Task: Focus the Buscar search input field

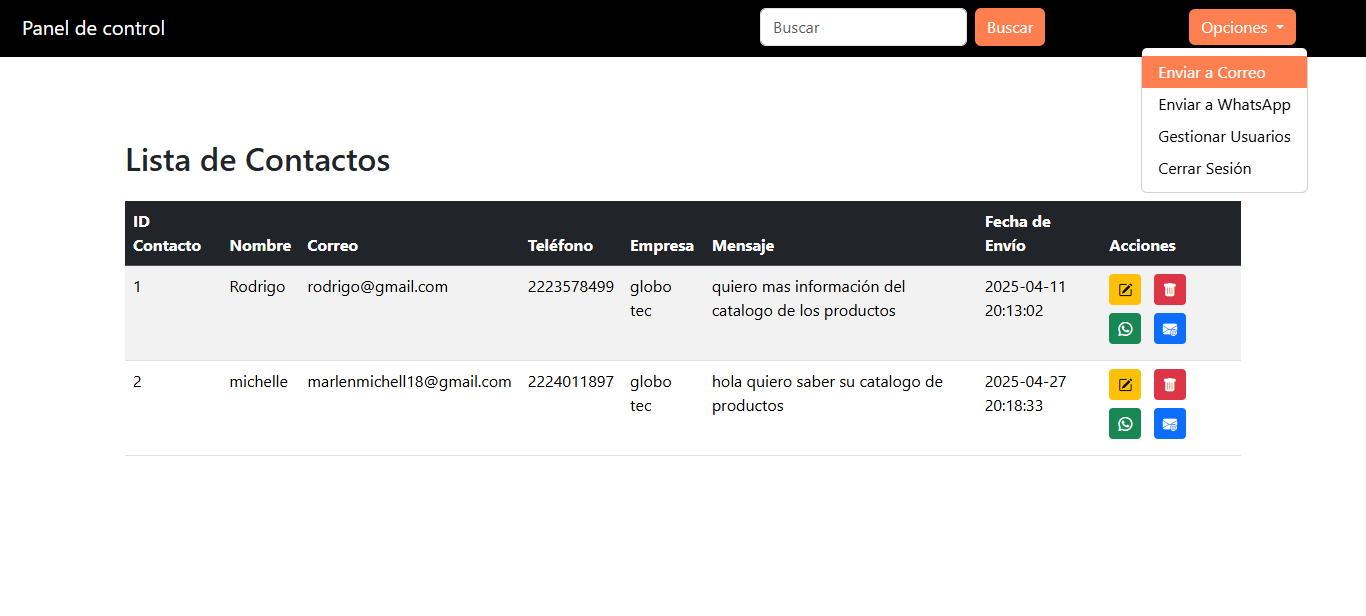Action: [x=862, y=28]
